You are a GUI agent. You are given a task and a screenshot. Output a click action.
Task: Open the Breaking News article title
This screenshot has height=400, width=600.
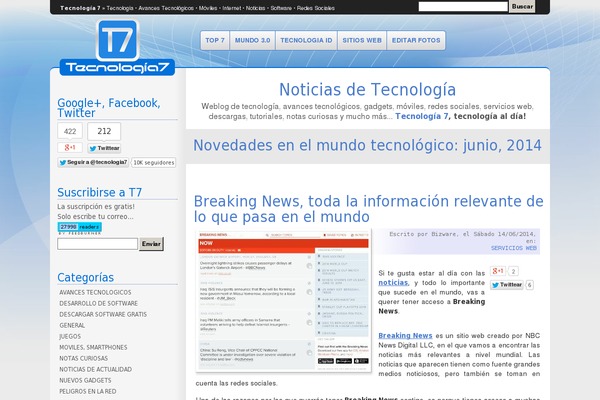368,209
